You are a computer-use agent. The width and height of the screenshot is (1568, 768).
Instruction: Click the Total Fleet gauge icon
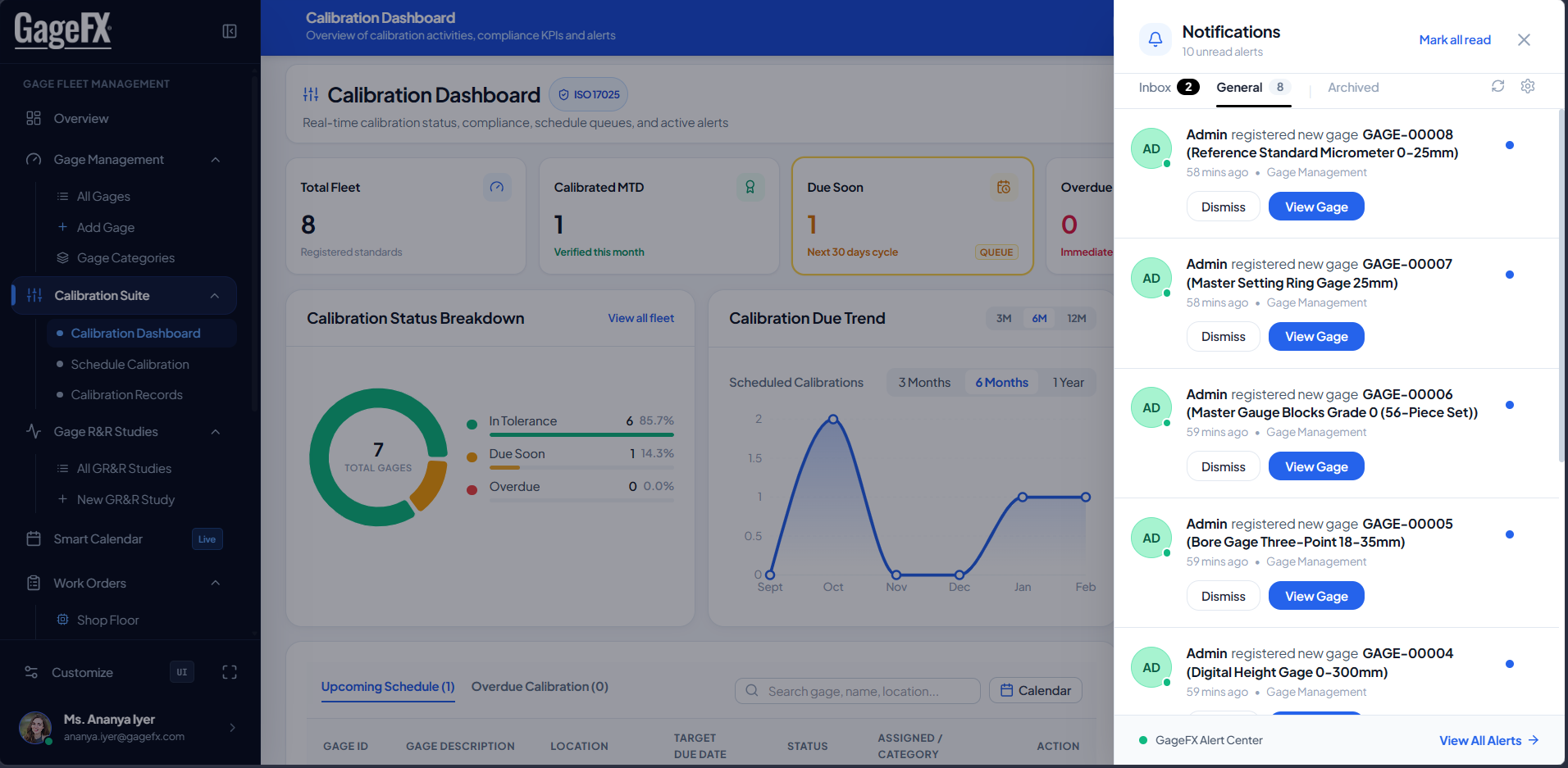(497, 187)
